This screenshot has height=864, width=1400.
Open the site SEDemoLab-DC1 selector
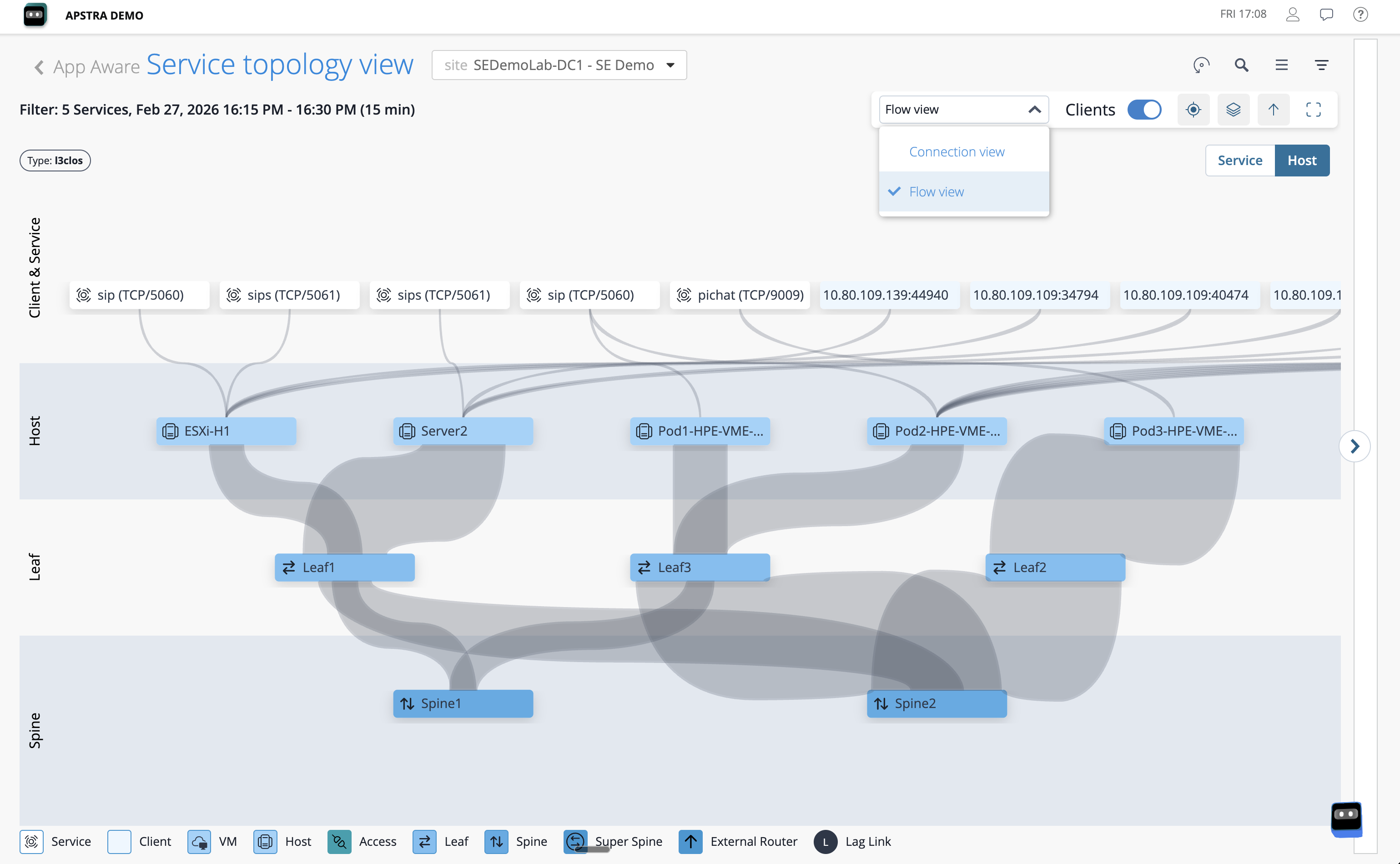point(558,65)
